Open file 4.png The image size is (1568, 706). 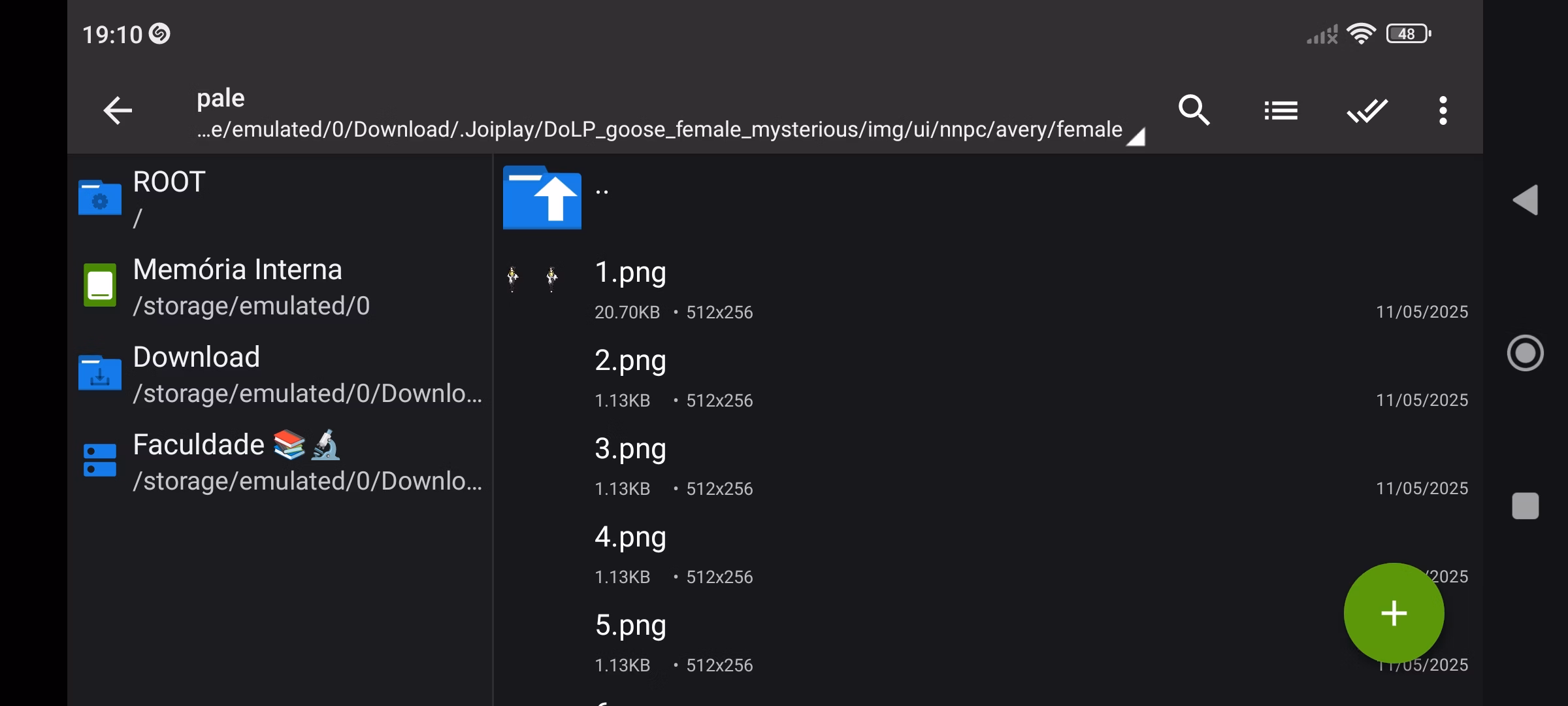point(630,538)
